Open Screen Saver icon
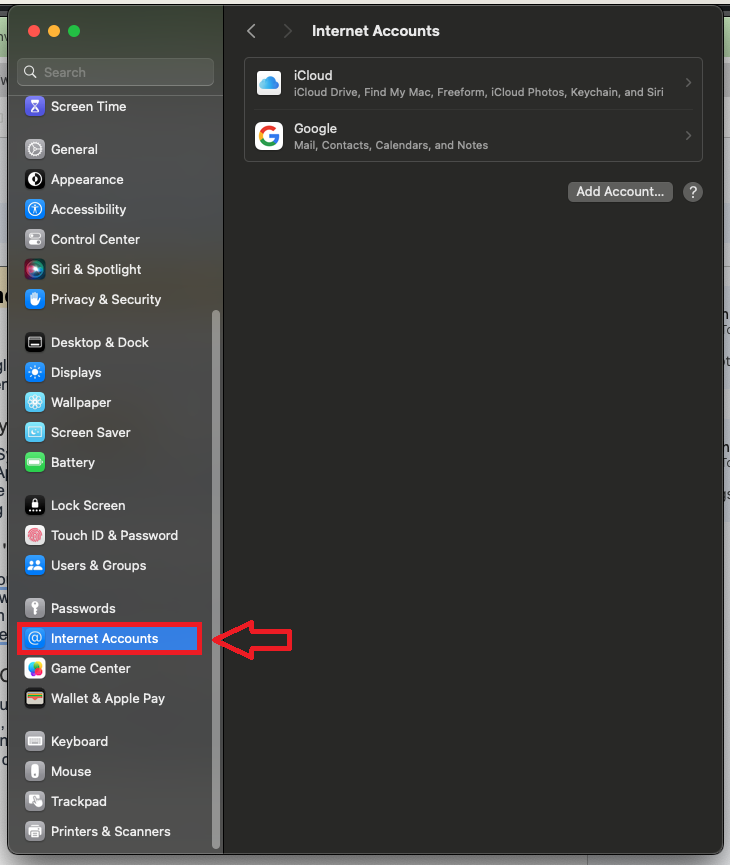 point(35,432)
